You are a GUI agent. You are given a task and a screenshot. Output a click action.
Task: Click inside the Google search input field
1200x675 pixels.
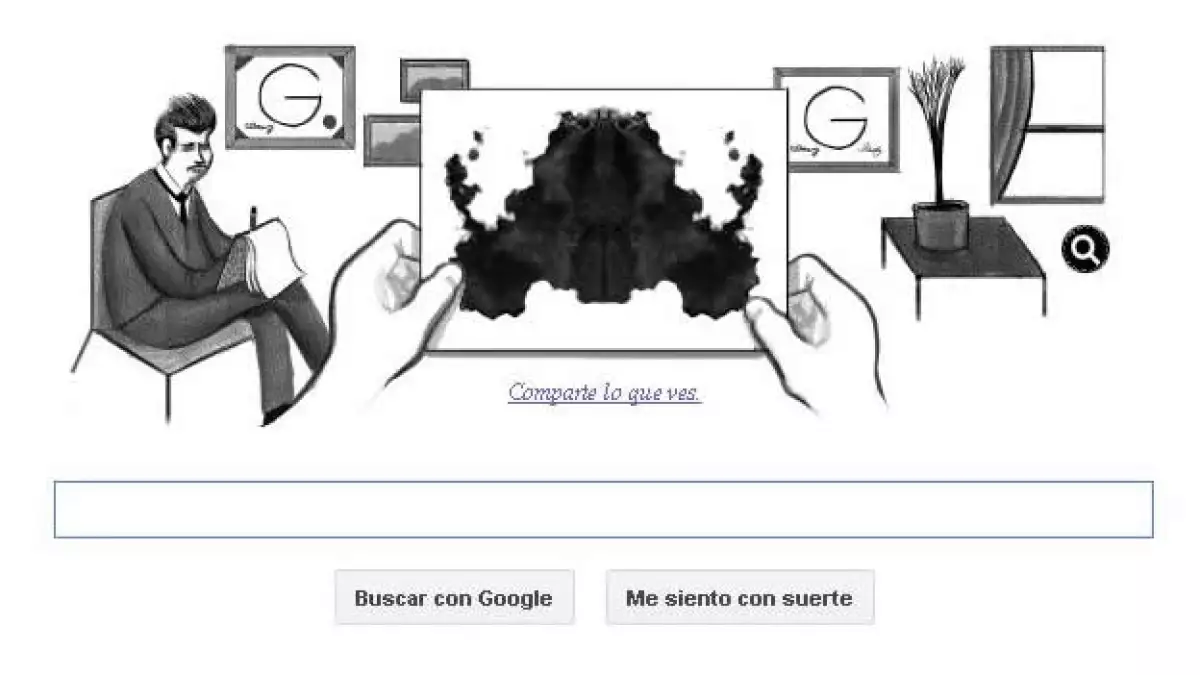click(x=603, y=509)
